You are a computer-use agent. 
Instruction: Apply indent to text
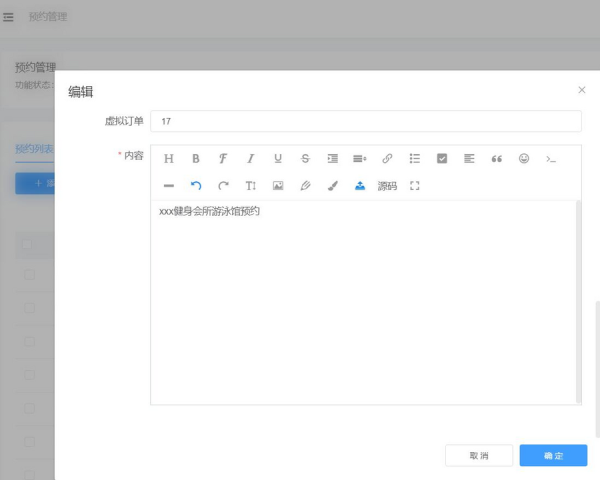333,158
